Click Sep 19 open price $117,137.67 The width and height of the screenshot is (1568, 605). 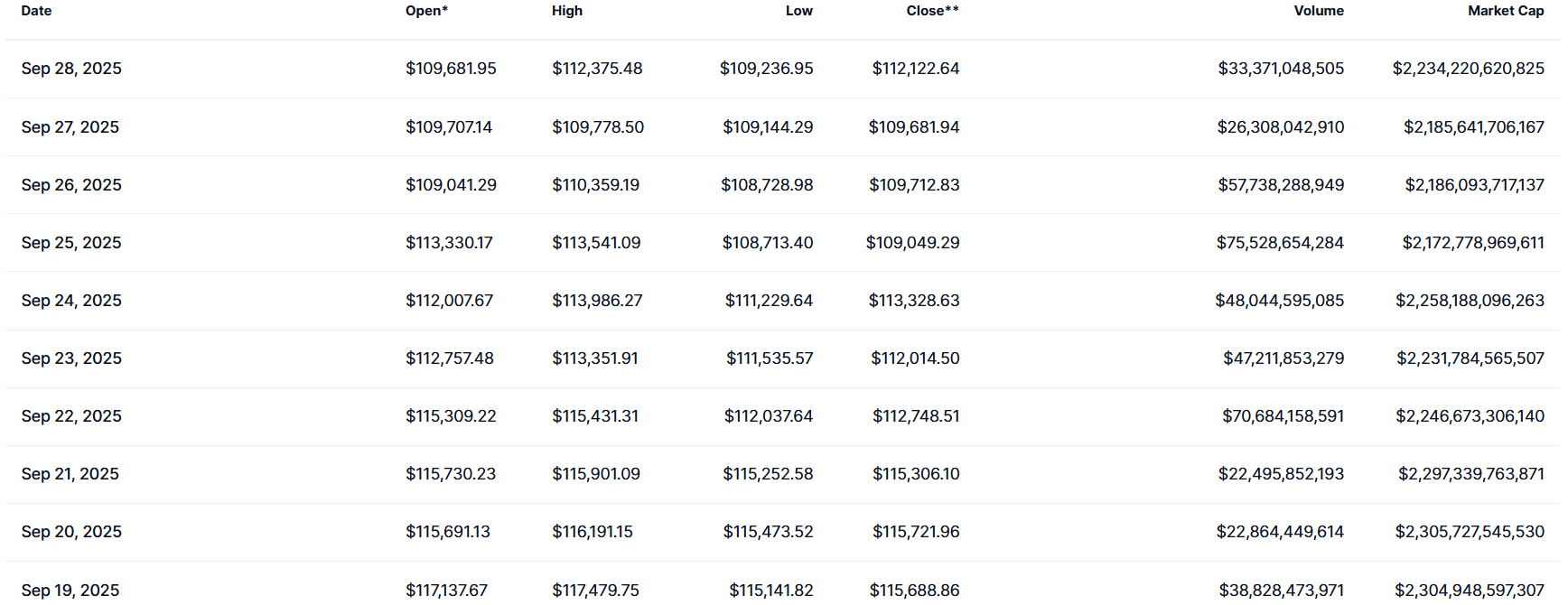(x=446, y=591)
